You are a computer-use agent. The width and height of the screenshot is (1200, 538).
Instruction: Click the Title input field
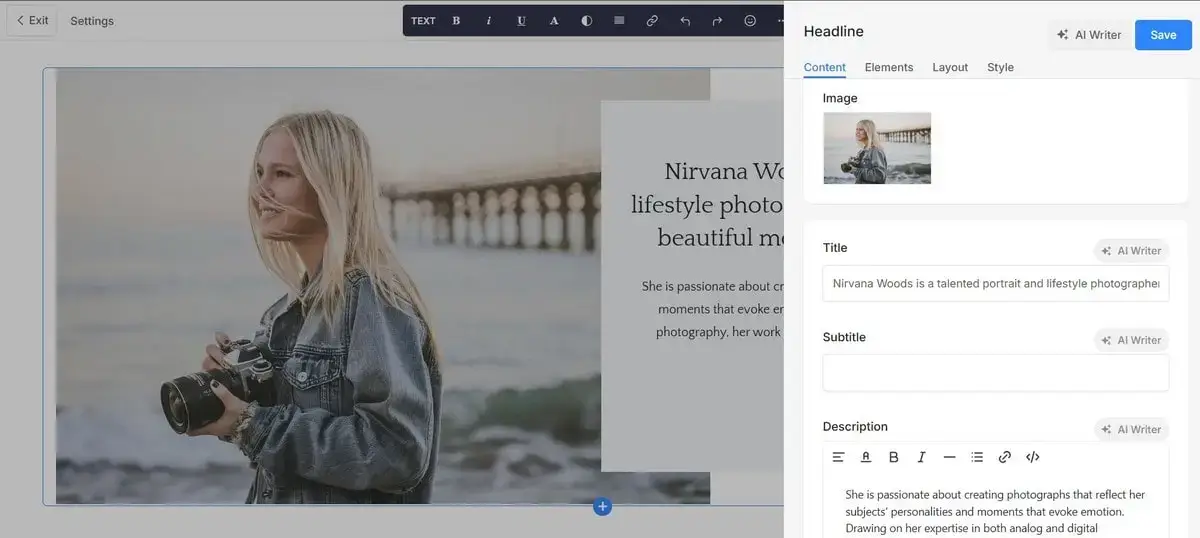(995, 283)
